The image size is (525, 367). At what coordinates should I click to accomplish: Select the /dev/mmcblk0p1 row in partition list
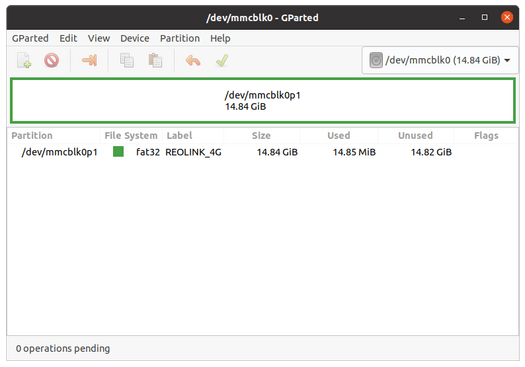click(x=262, y=152)
